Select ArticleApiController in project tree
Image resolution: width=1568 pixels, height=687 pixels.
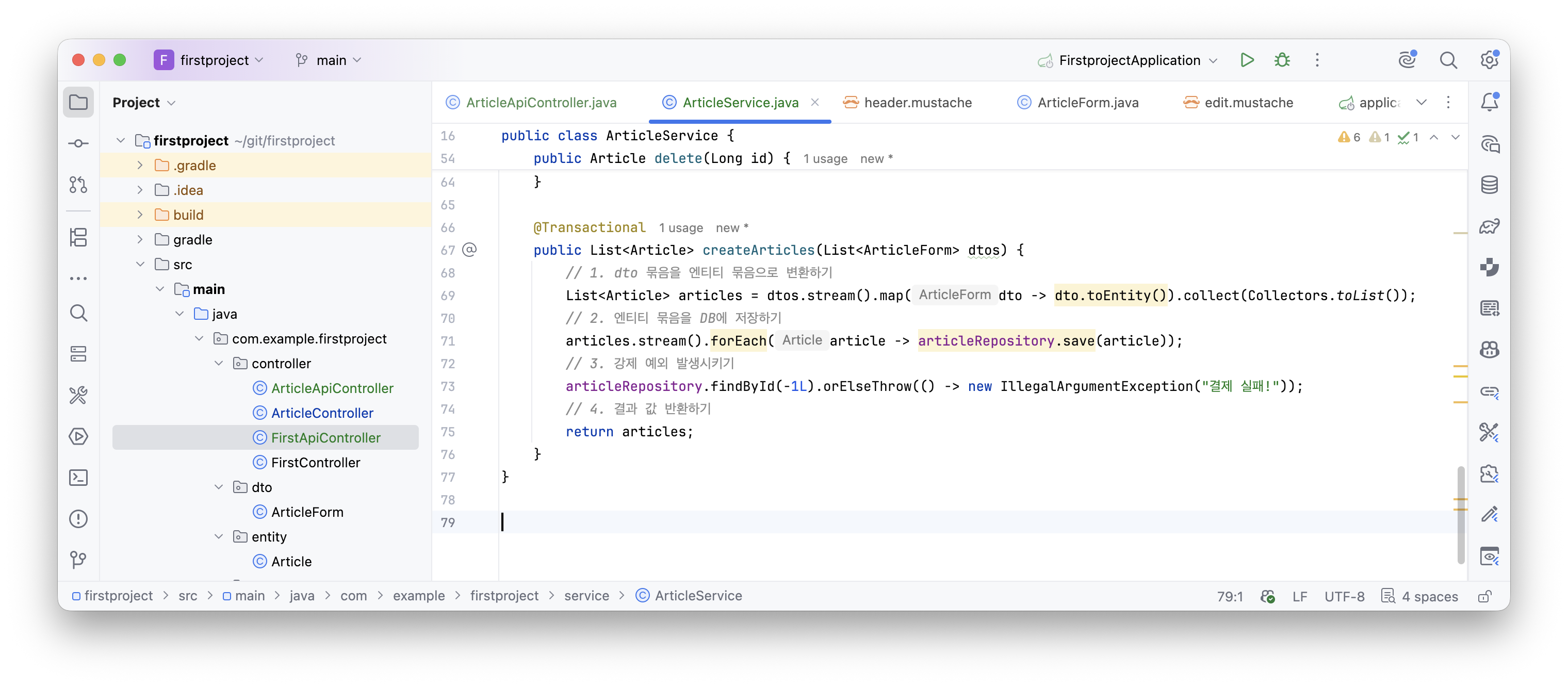[x=332, y=388]
